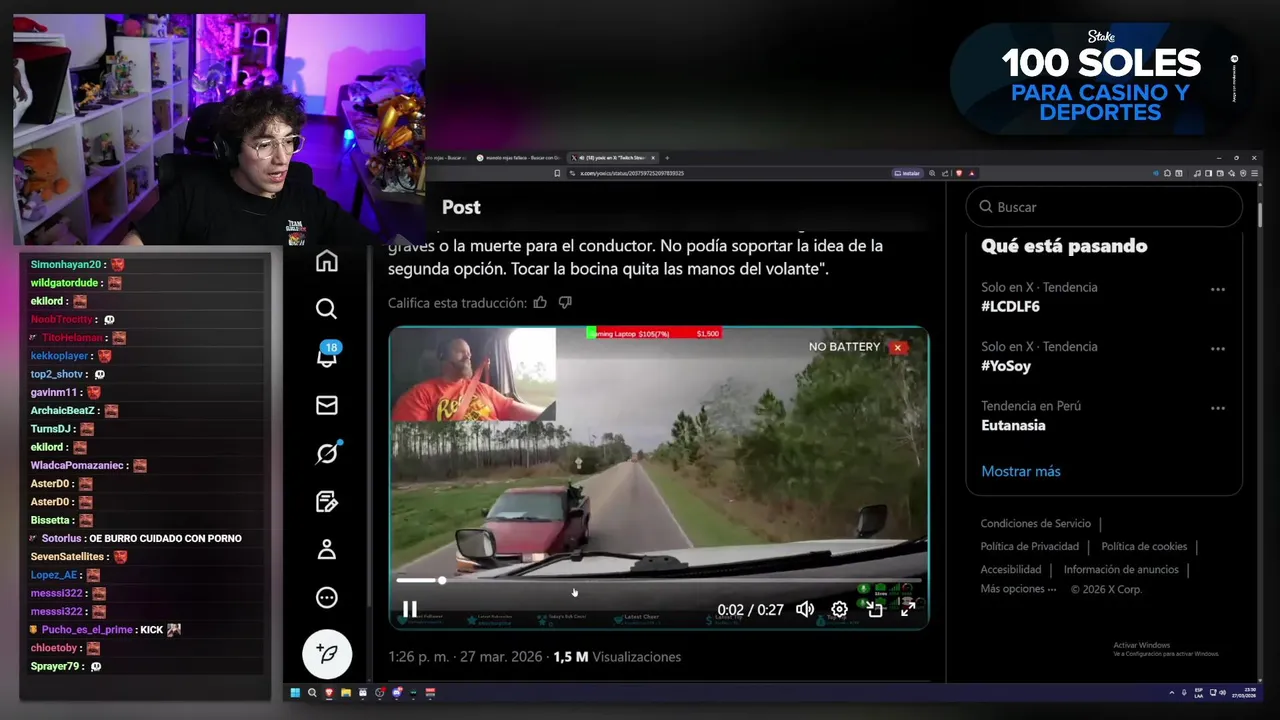
Task: Open the Windows Start button
Action: [295, 692]
